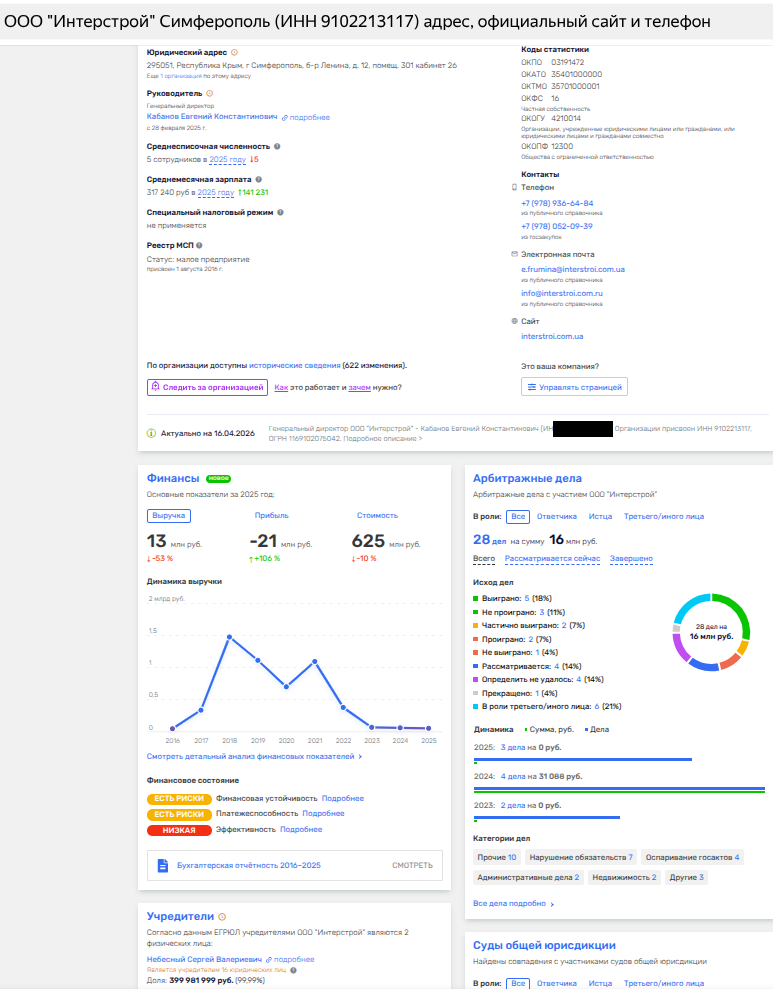
Task: Switch finance chart to Прибыль
Action: click(x=271, y=516)
